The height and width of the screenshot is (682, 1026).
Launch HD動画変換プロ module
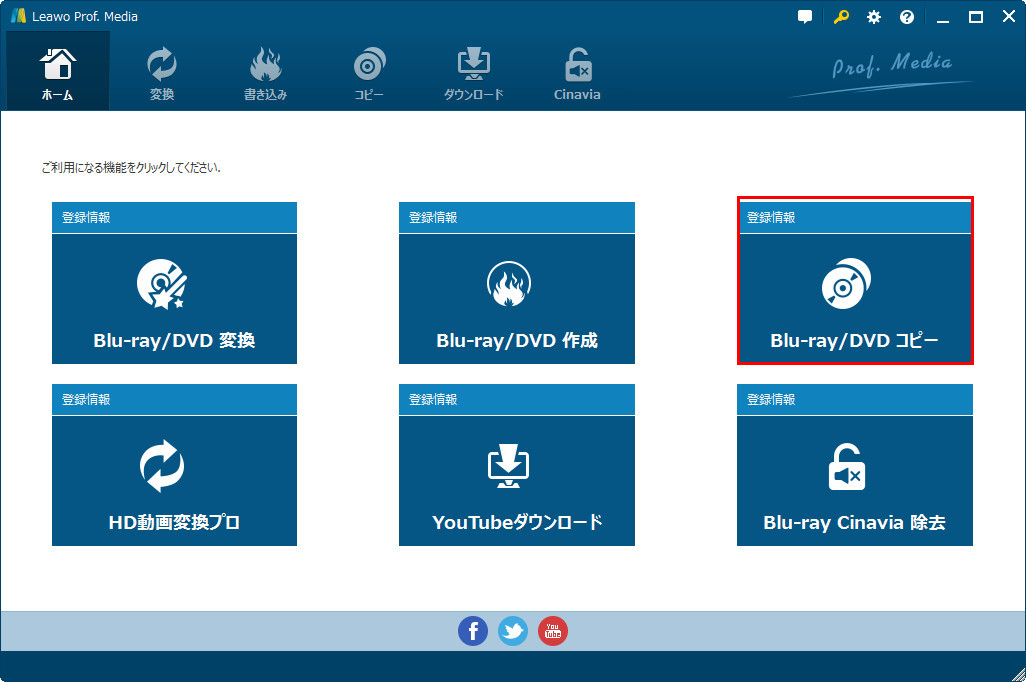[x=174, y=481]
